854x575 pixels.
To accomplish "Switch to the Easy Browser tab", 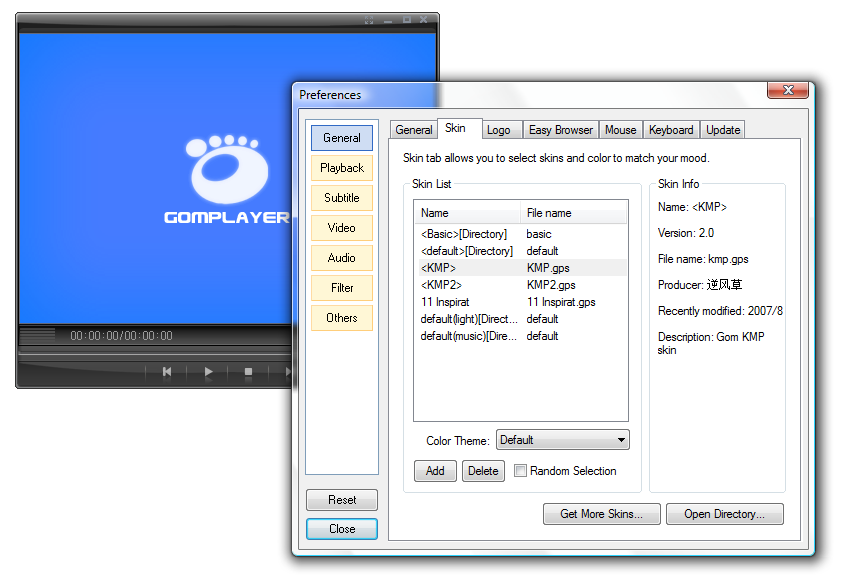I will 561,130.
